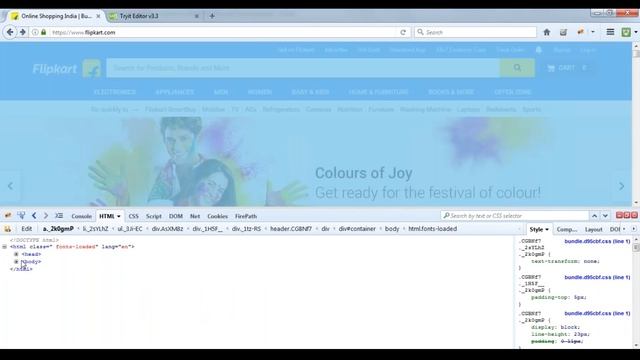Click the Edit button in HTML panel

(27, 229)
